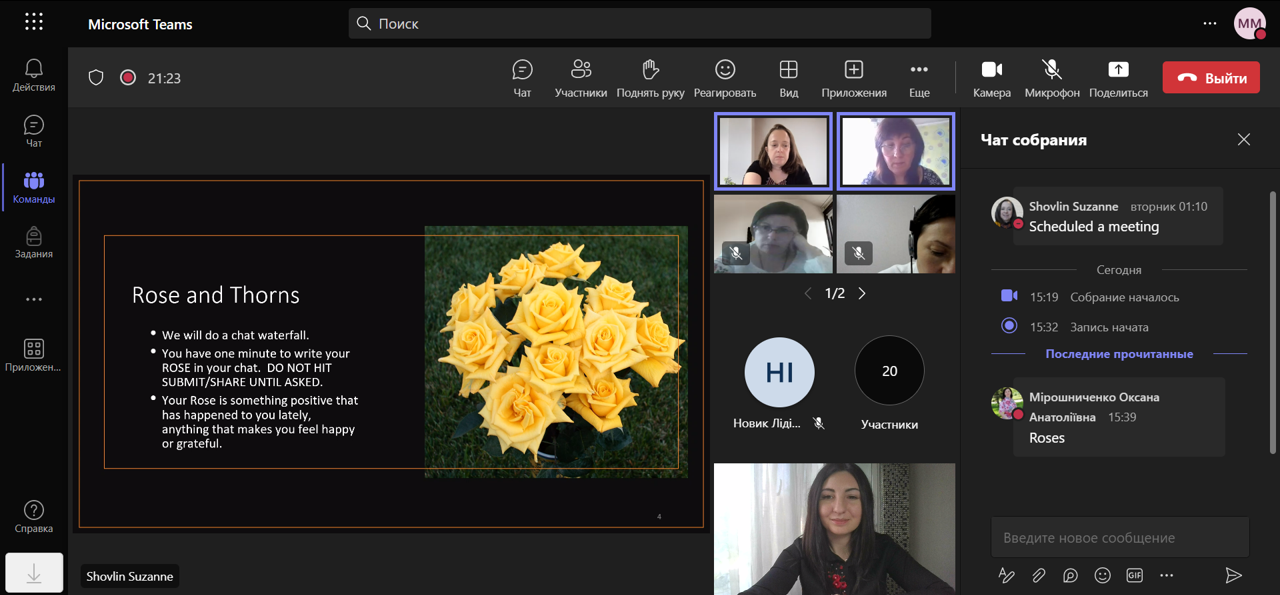Screen dimensions: 1280x595
Task: Send the chat message arrow
Action: point(1234,575)
